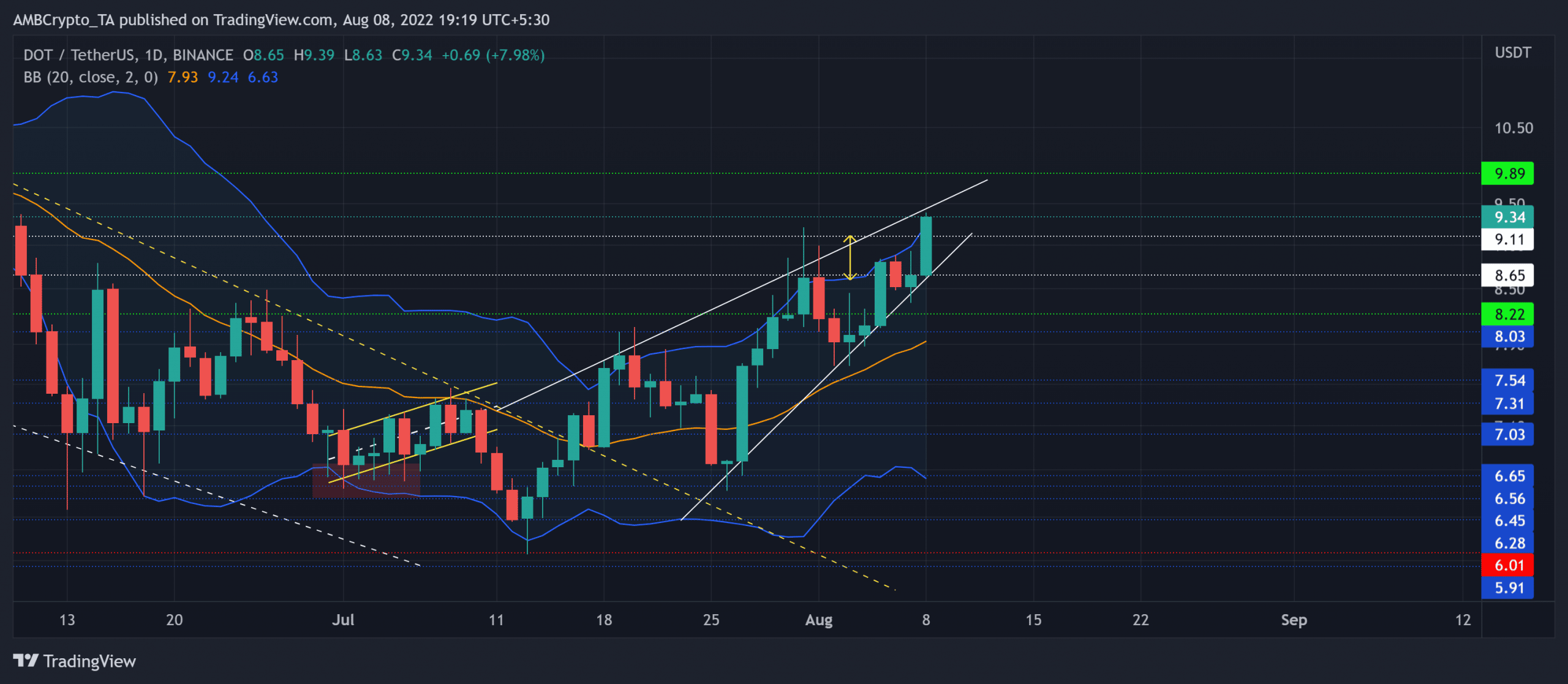Click the 6.63 lower band value
Screen dimensions: 1568x684
(263, 77)
